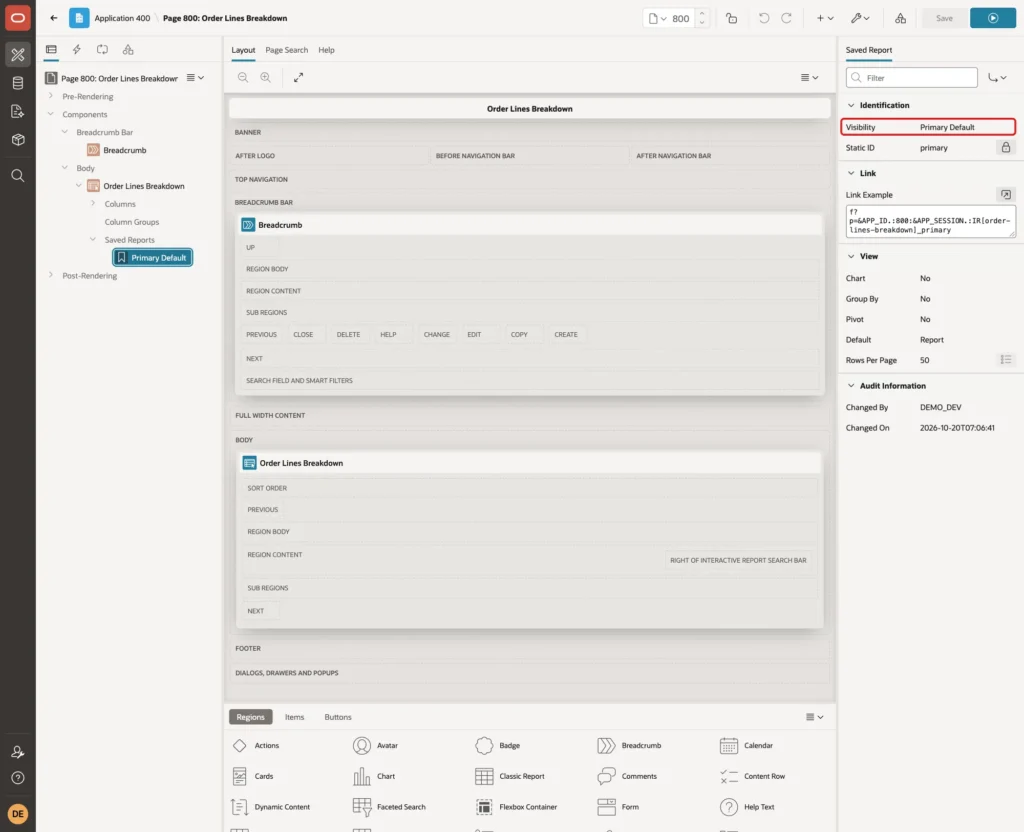Click the Redo icon
The width and height of the screenshot is (1024, 832).
(786, 18)
